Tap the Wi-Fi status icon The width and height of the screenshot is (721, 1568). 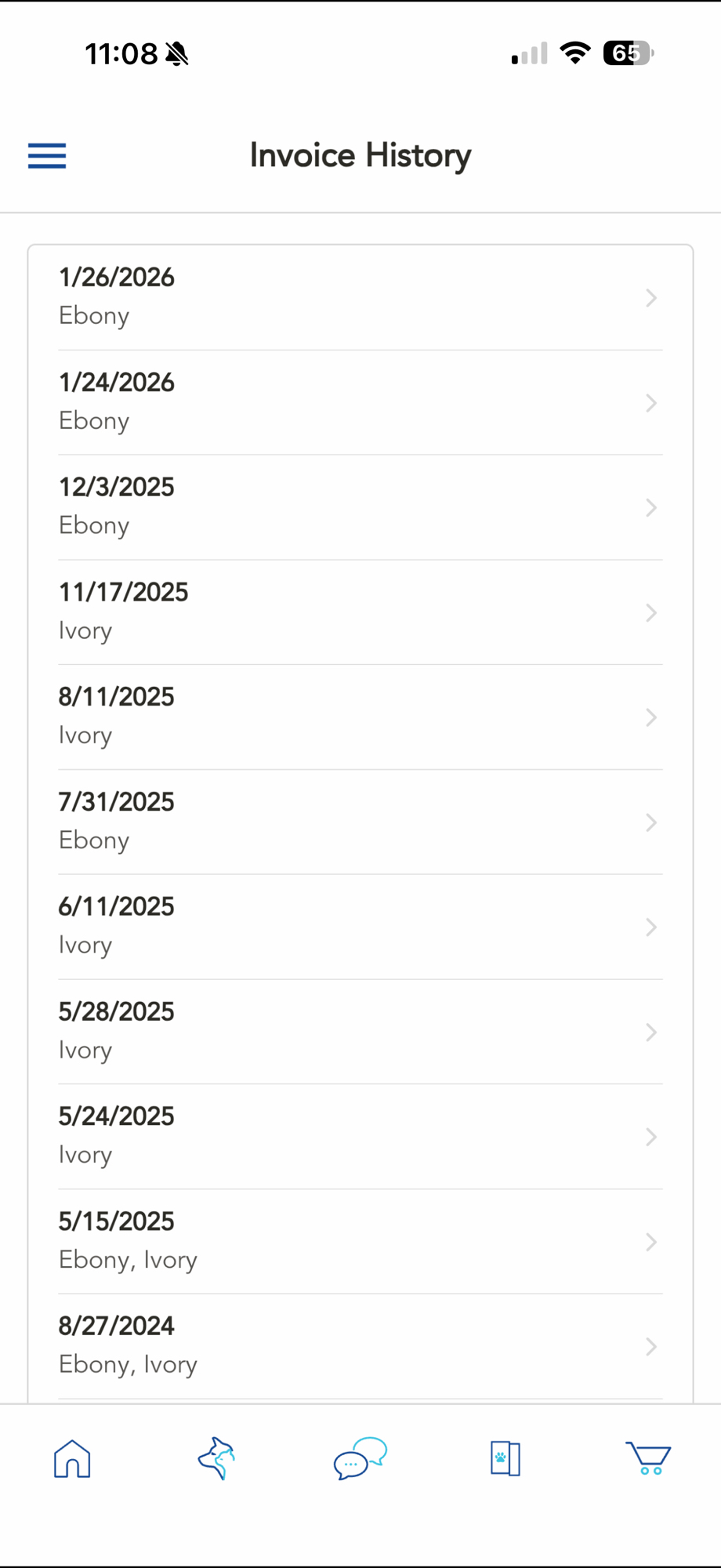pyautogui.click(x=574, y=53)
